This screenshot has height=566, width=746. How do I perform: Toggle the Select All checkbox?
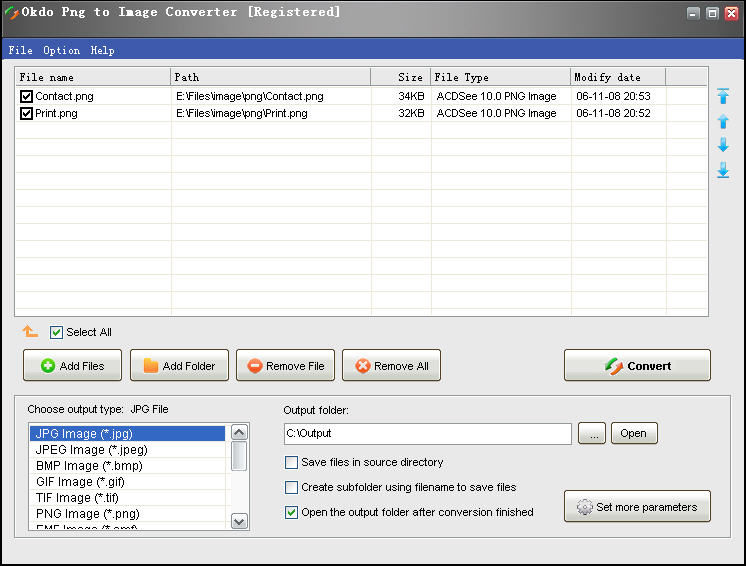pos(56,332)
